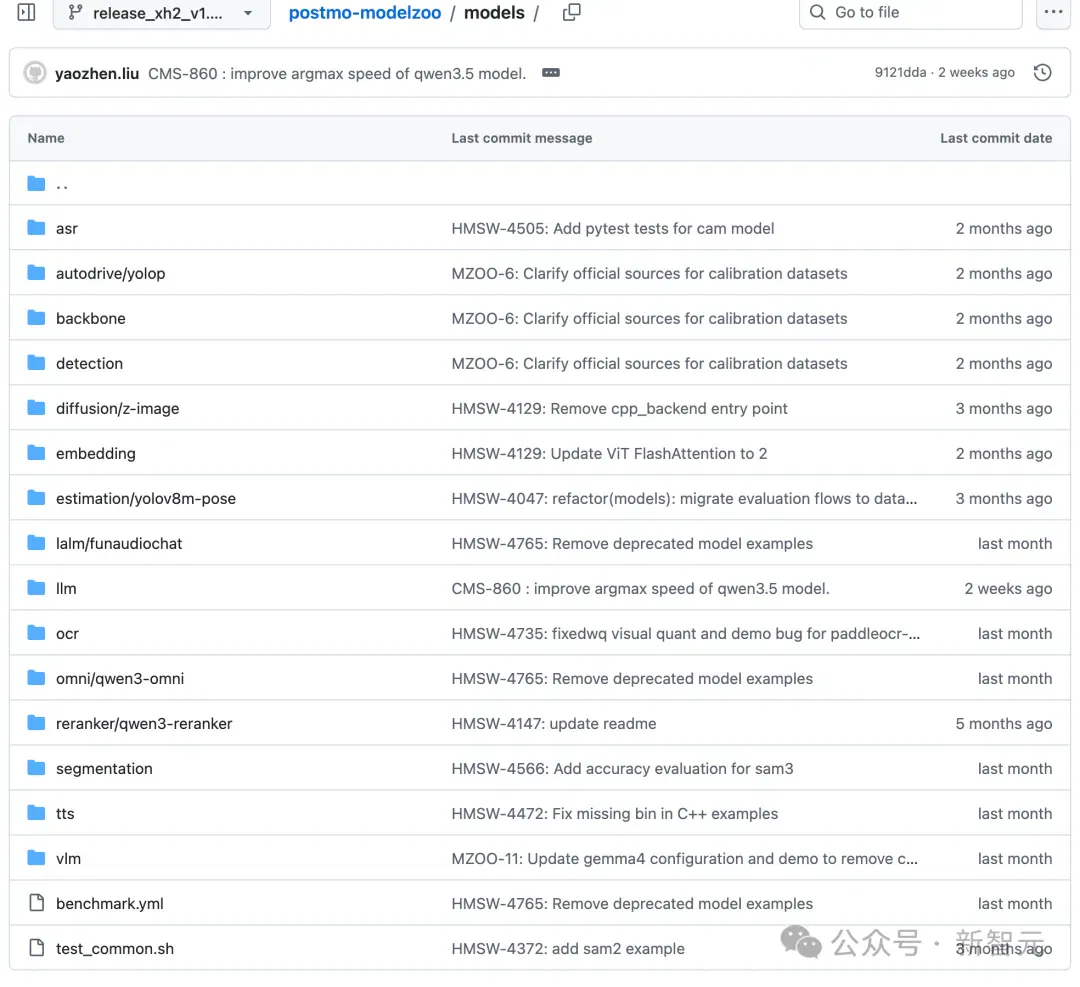Open the omni/qwen3-omni folder icon
Screen dimensions: 1080x987
[x=37, y=678]
